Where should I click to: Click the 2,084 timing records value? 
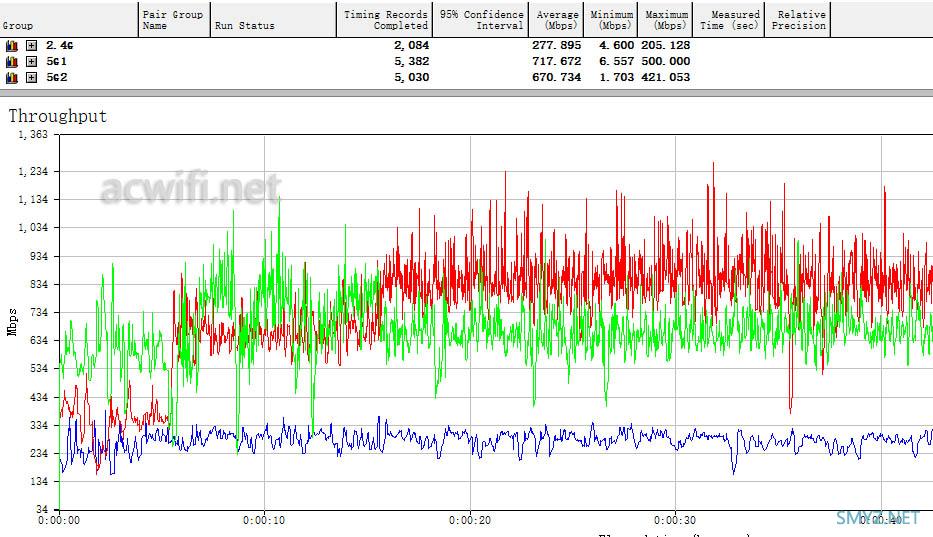coord(411,45)
